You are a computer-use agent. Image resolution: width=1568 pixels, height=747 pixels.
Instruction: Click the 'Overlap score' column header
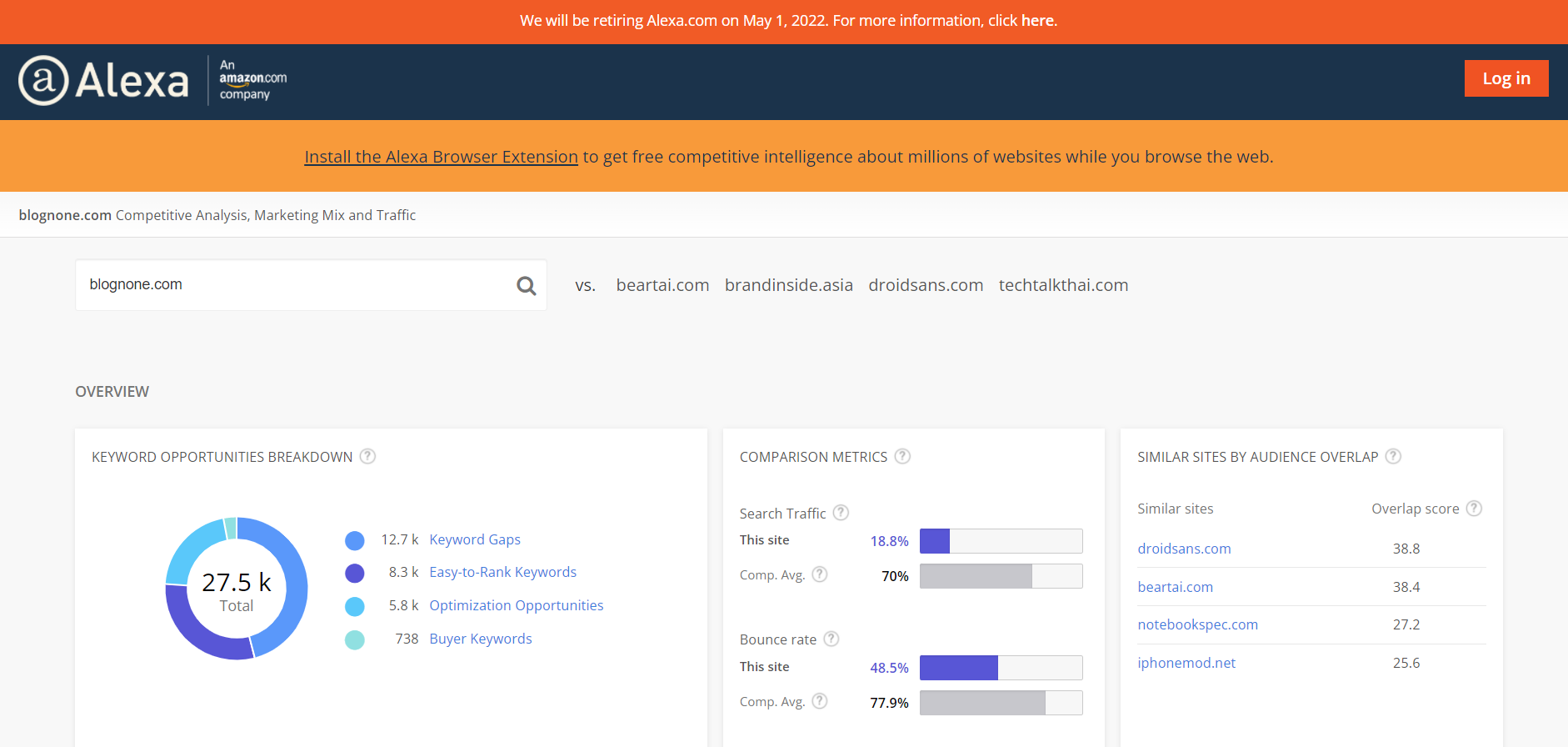[x=1415, y=509]
